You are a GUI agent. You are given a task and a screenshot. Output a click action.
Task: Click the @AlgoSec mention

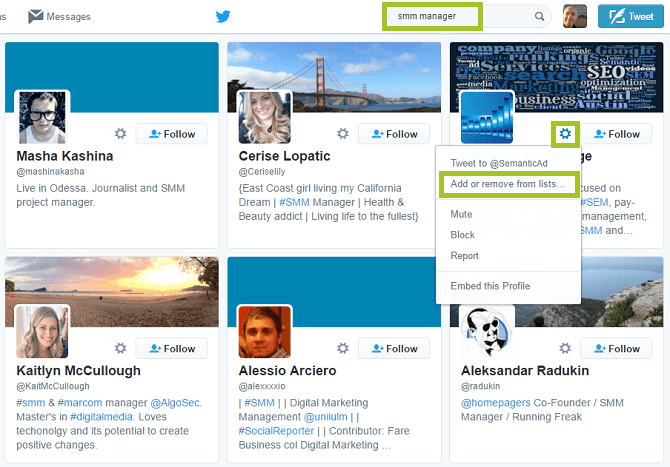click(x=175, y=402)
